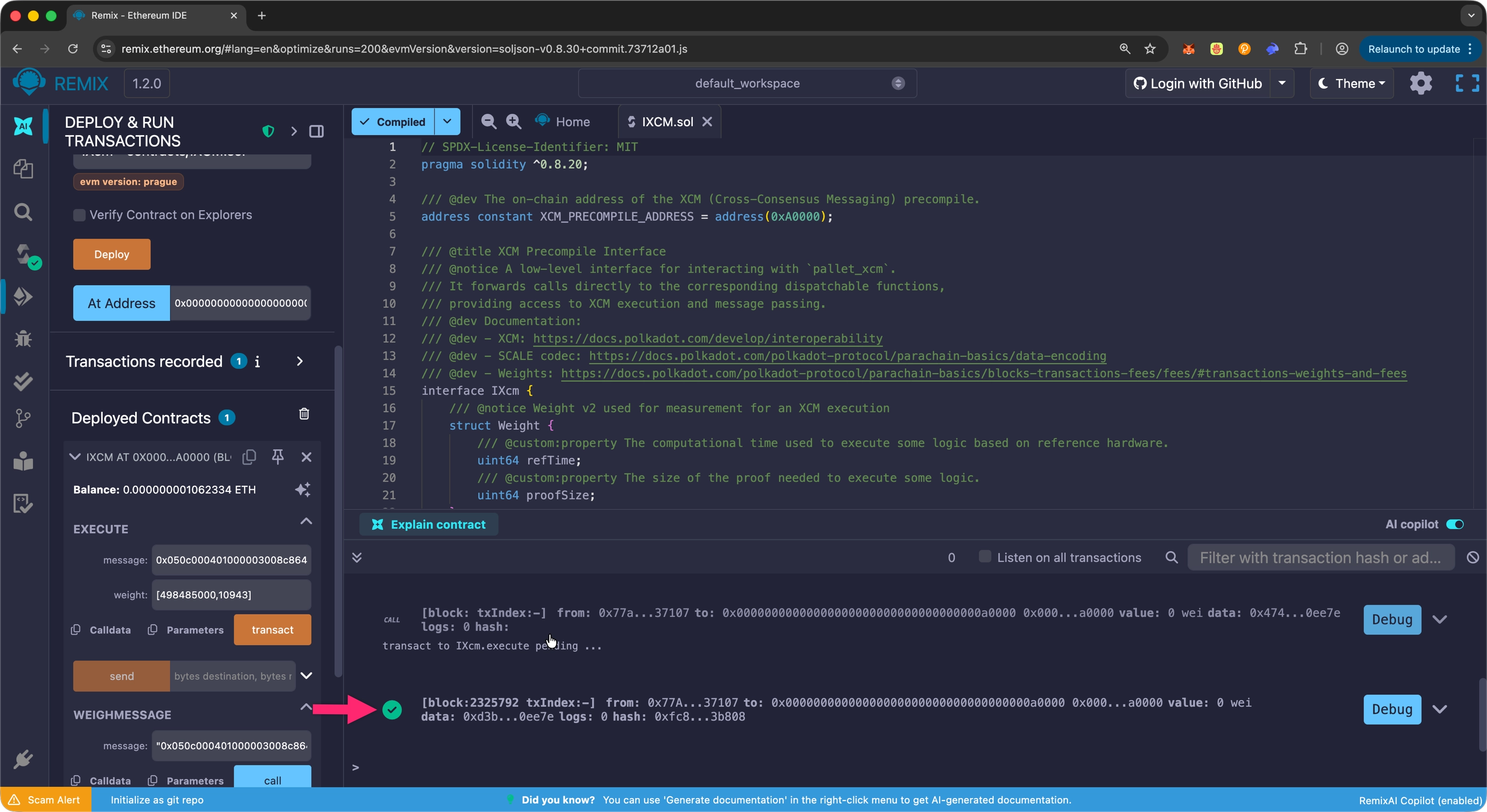Click the orange transact button
The image size is (1487, 812).
pyautogui.click(x=272, y=630)
